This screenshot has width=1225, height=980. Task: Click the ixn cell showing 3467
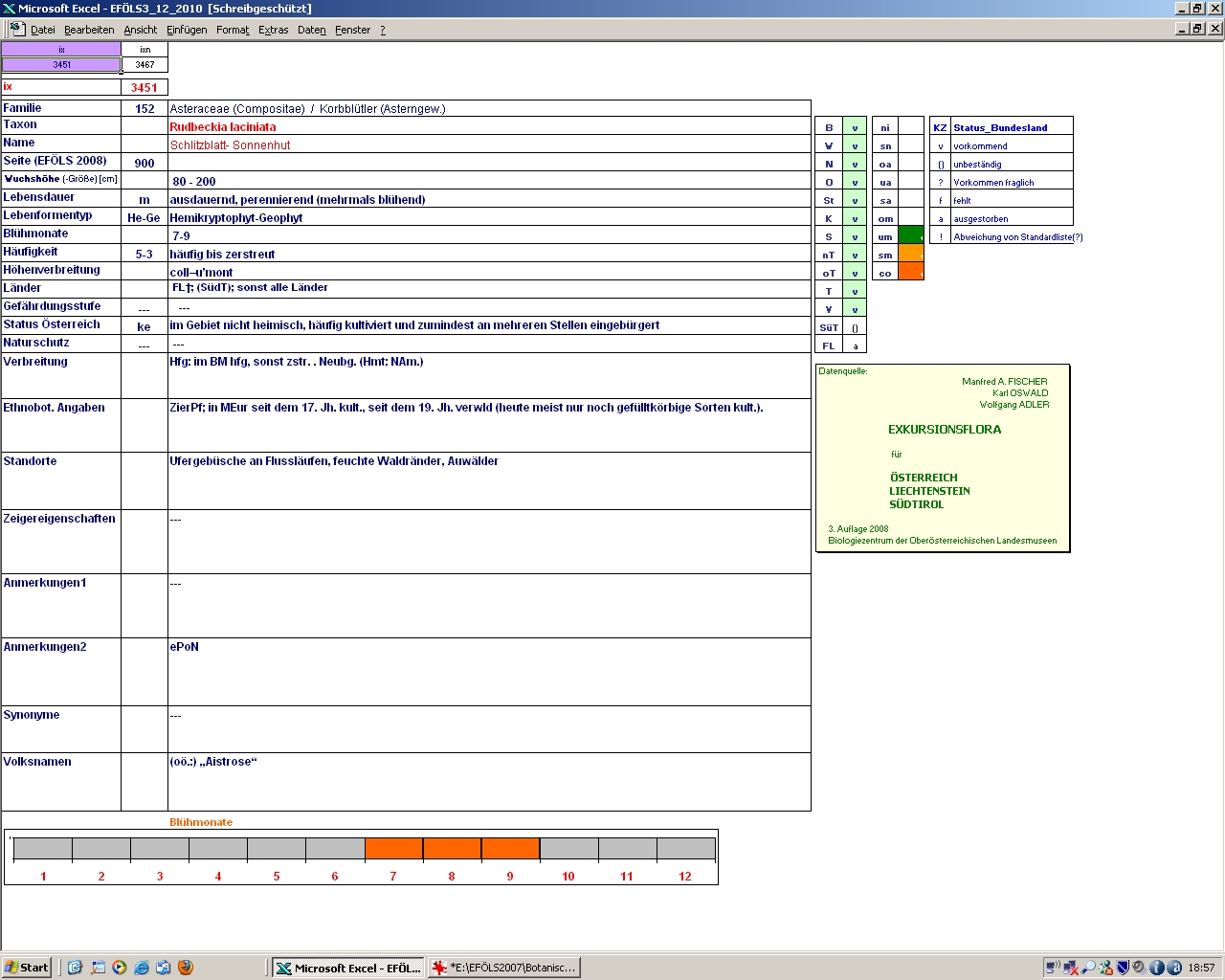[145, 65]
